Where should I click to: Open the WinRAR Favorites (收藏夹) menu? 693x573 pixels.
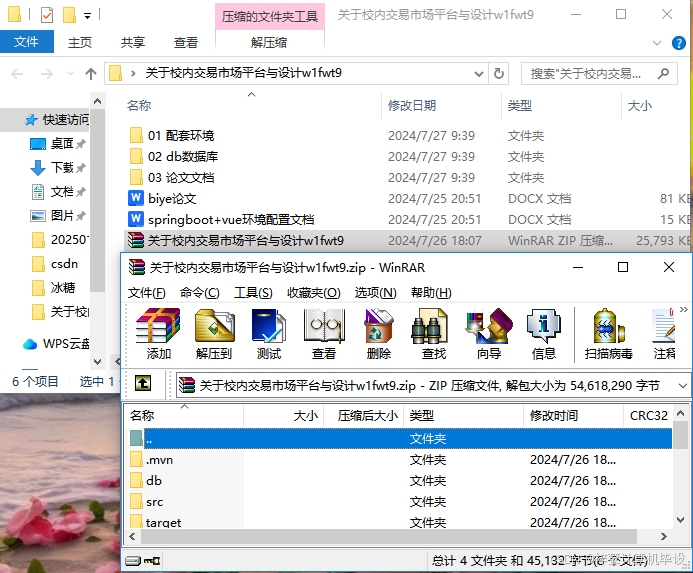pyautogui.click(x=313, y=293)
